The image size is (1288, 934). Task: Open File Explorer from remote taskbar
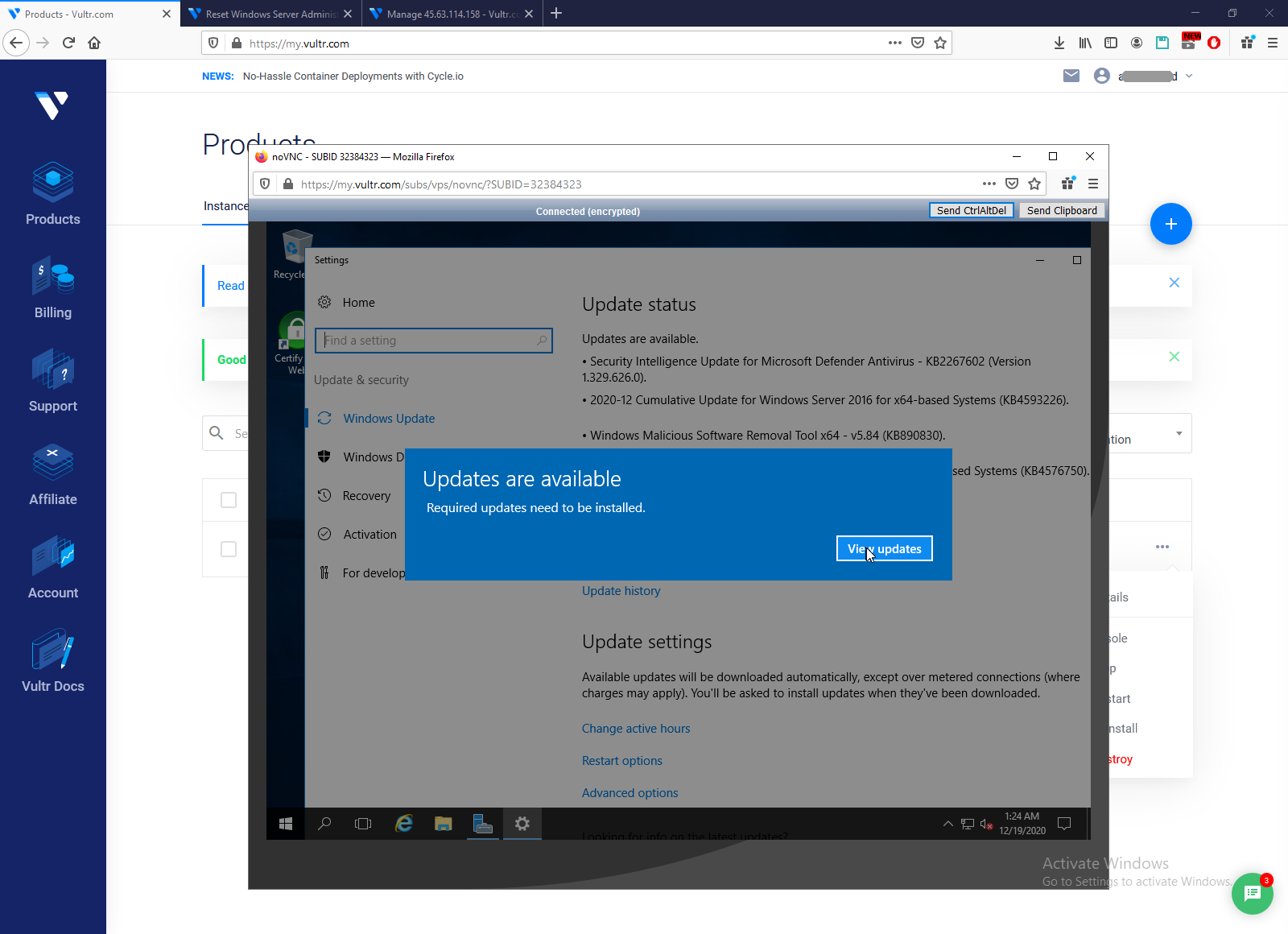click(443, 824)
